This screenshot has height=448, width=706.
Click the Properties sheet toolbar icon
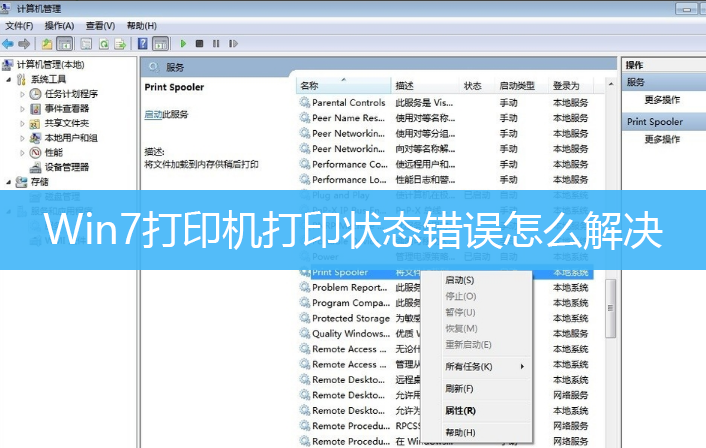(x=86, y=44)
